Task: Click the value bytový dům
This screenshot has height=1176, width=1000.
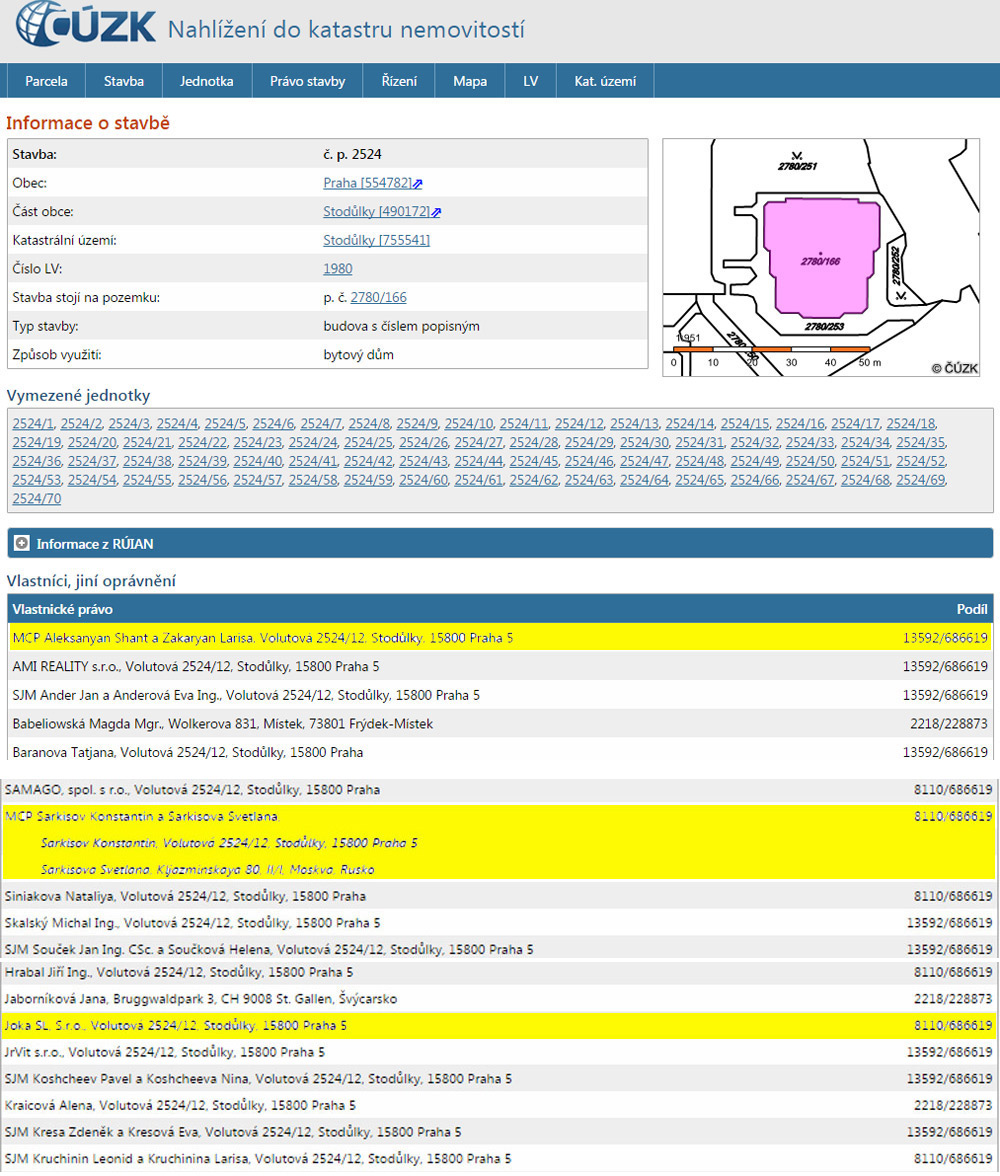Action: click(359, 355)
